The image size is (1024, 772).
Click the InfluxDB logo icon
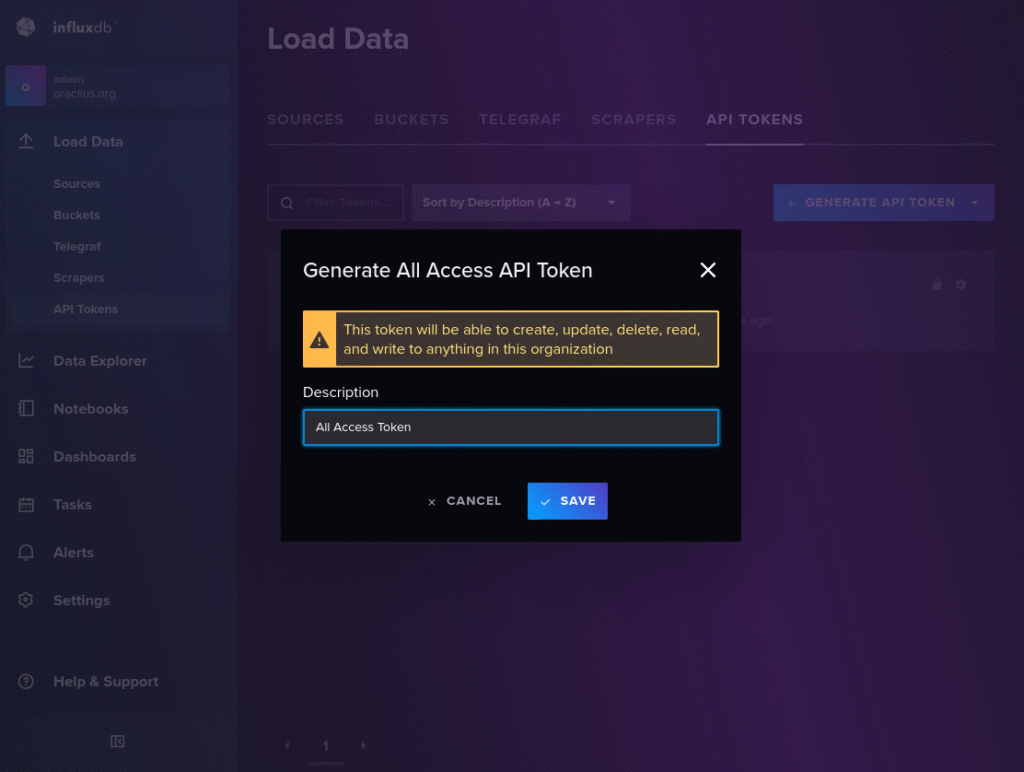point(26,27)
